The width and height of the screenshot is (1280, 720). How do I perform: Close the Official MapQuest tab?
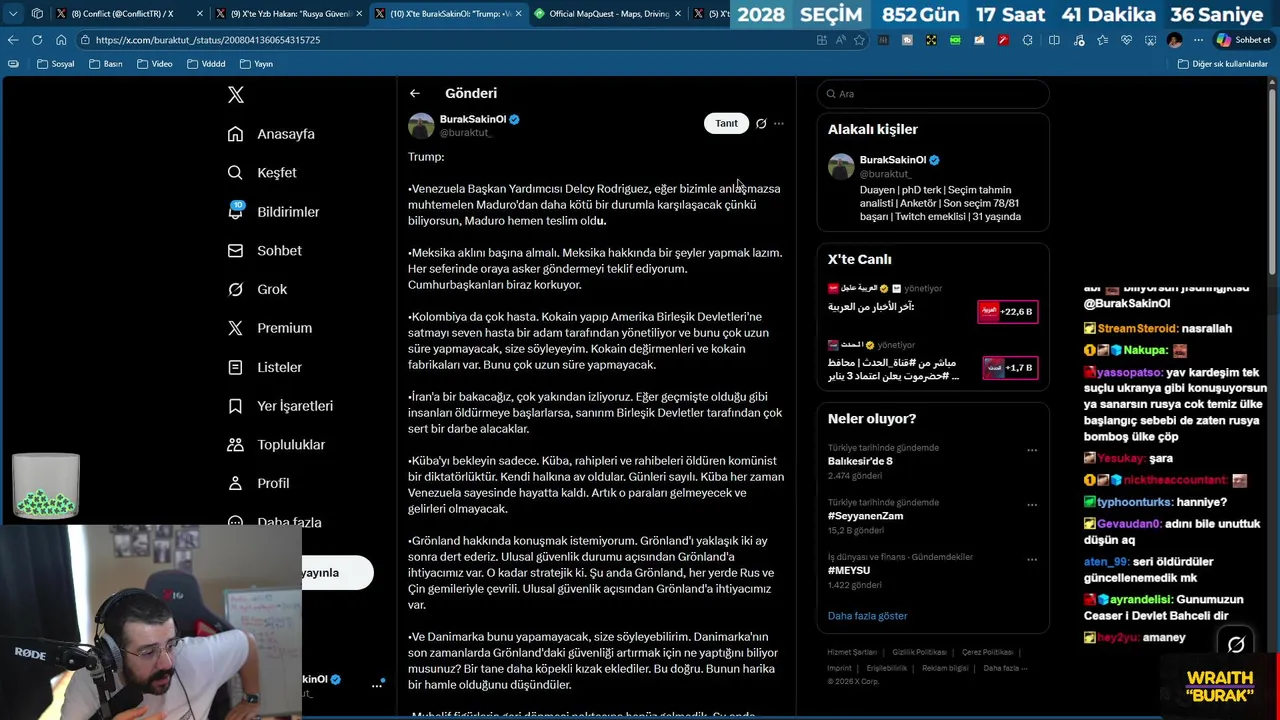679,14
